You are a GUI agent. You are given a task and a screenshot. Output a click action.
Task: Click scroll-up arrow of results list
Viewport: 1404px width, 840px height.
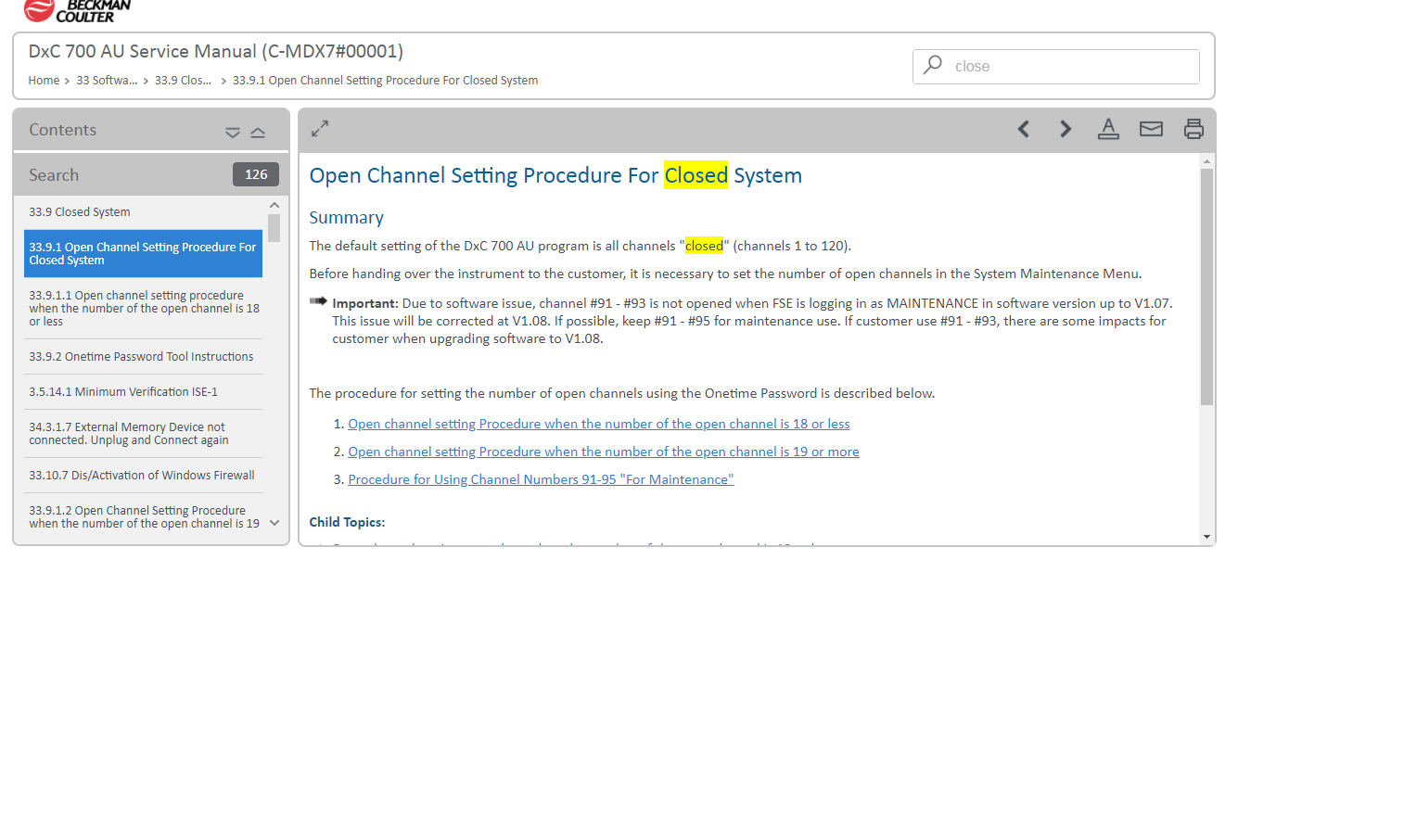click(x=274, y=205)
